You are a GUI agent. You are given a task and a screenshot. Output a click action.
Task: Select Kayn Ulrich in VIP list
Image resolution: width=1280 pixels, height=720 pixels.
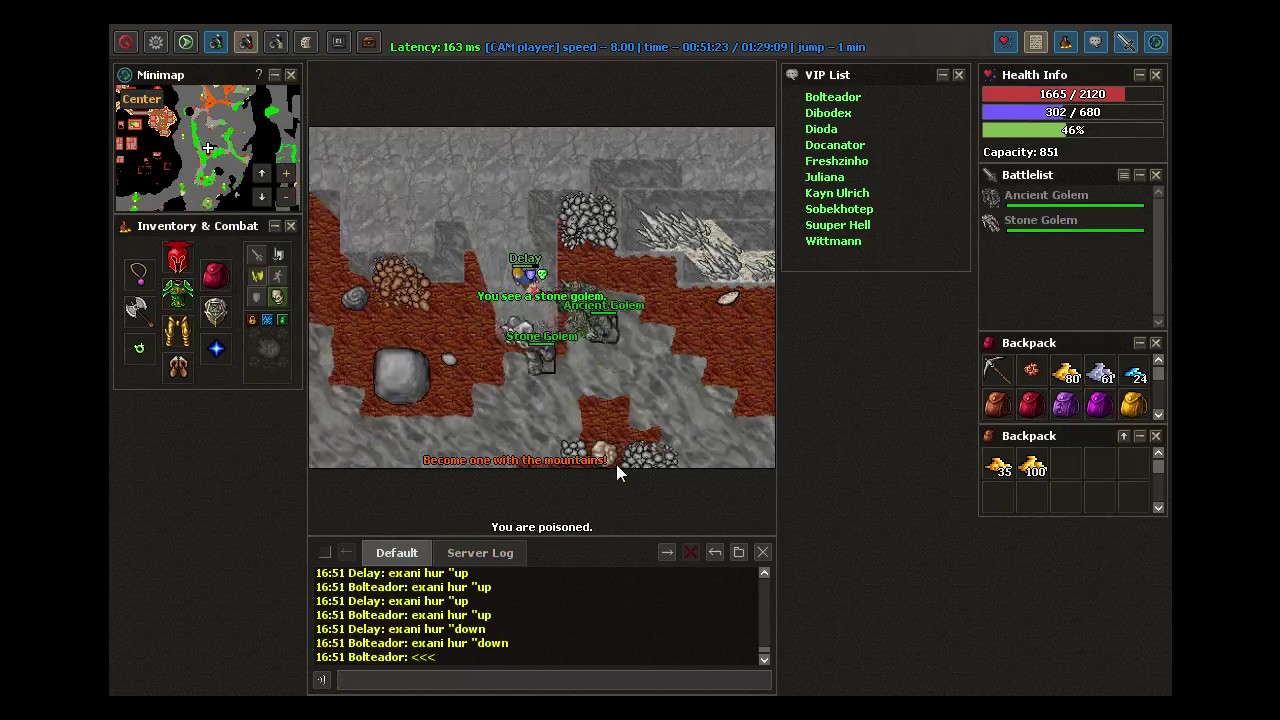[x=837, y=193]
